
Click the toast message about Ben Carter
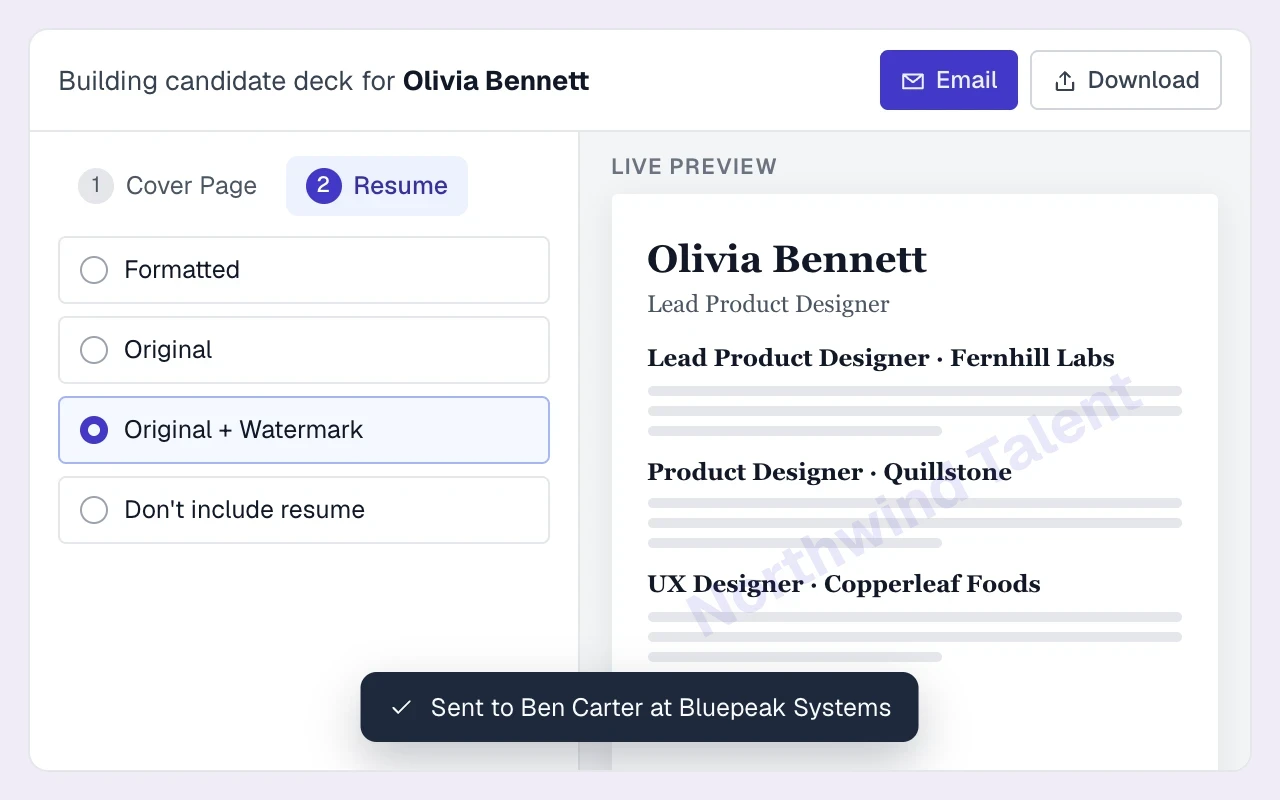[x=639, y=707]
